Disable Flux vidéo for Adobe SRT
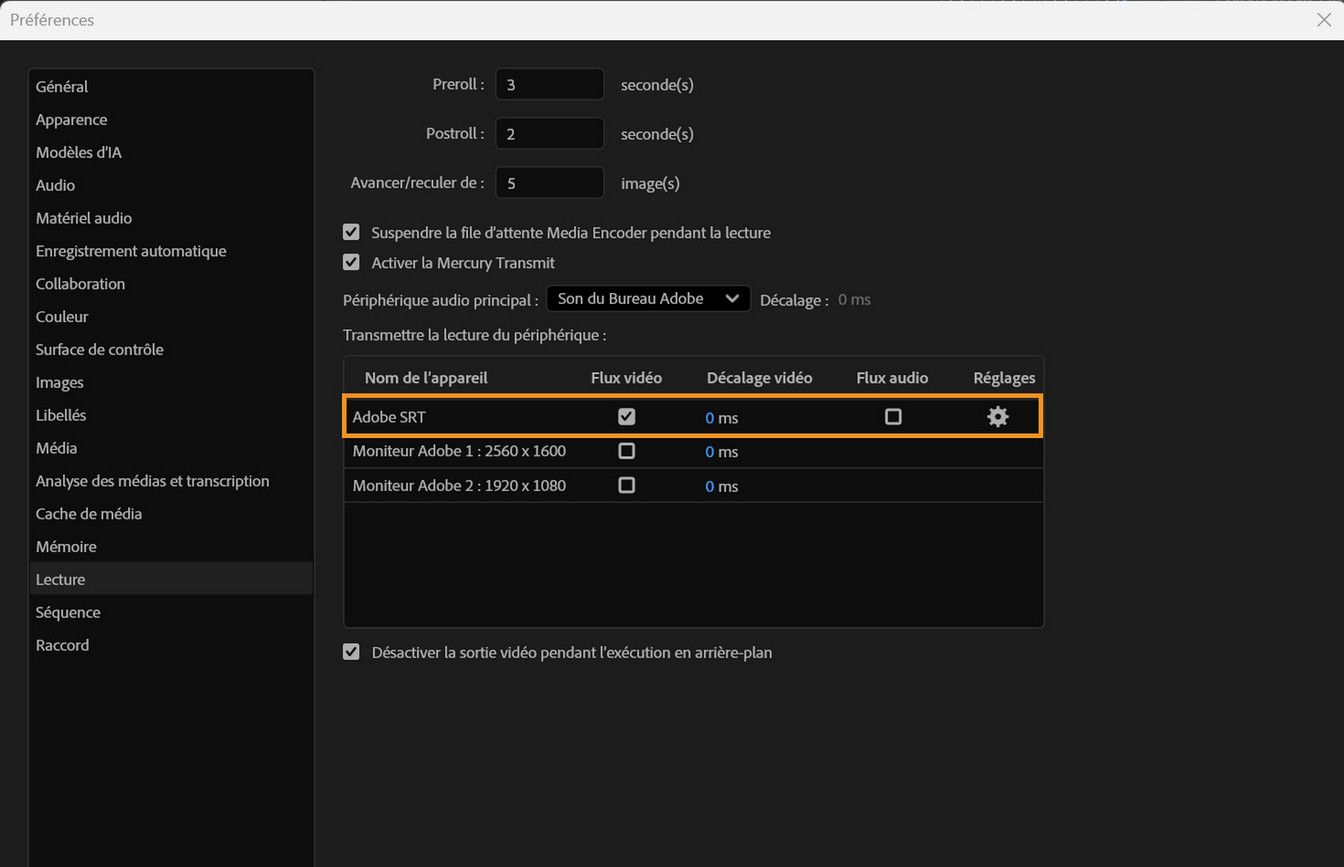The image size is (1344, 867). coord(626,416)
